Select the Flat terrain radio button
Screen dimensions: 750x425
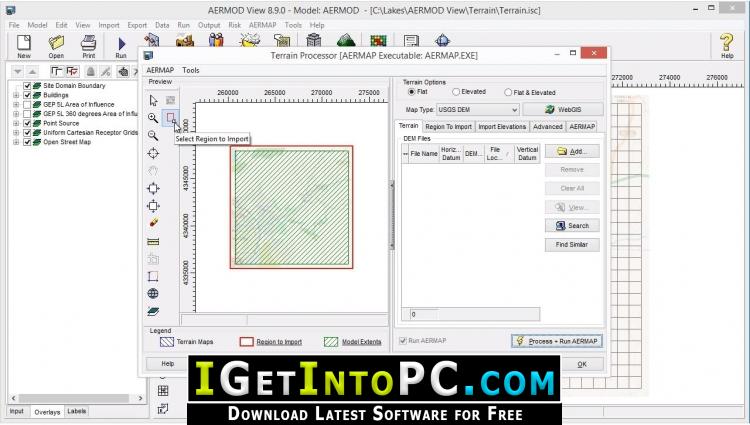(411, 92)
